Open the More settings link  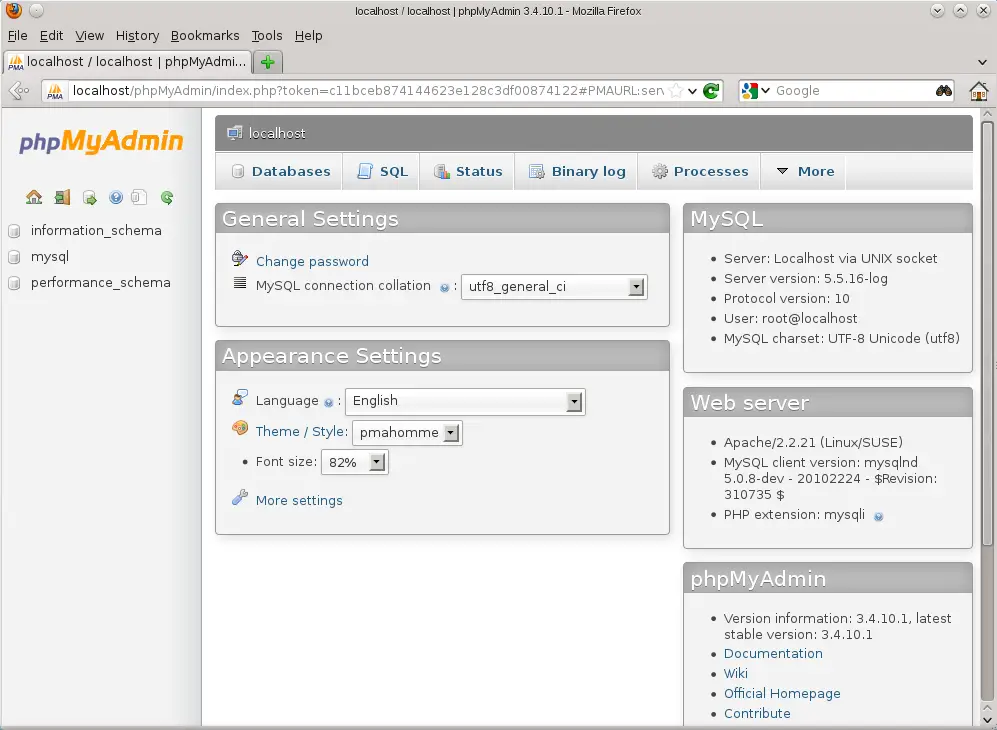click(299, 500)
